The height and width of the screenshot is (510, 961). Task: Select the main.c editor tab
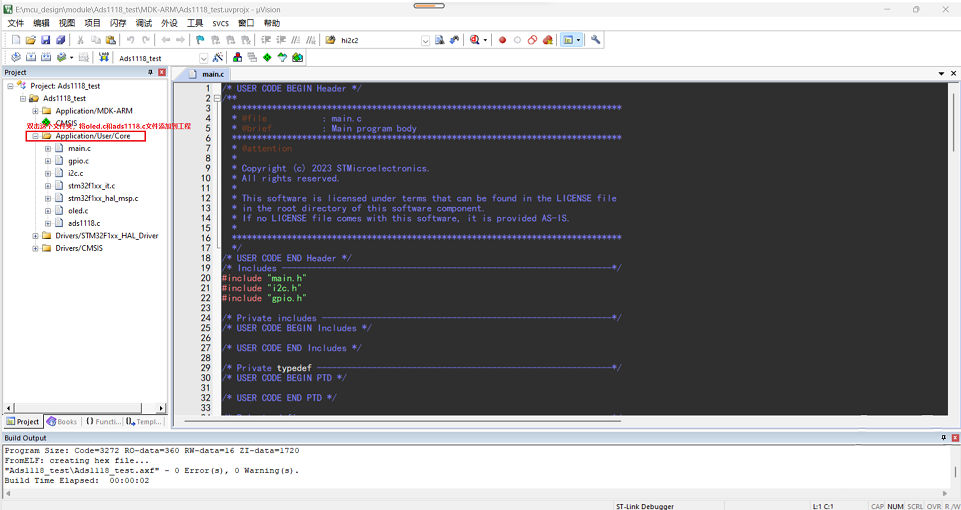coord(207,74)
